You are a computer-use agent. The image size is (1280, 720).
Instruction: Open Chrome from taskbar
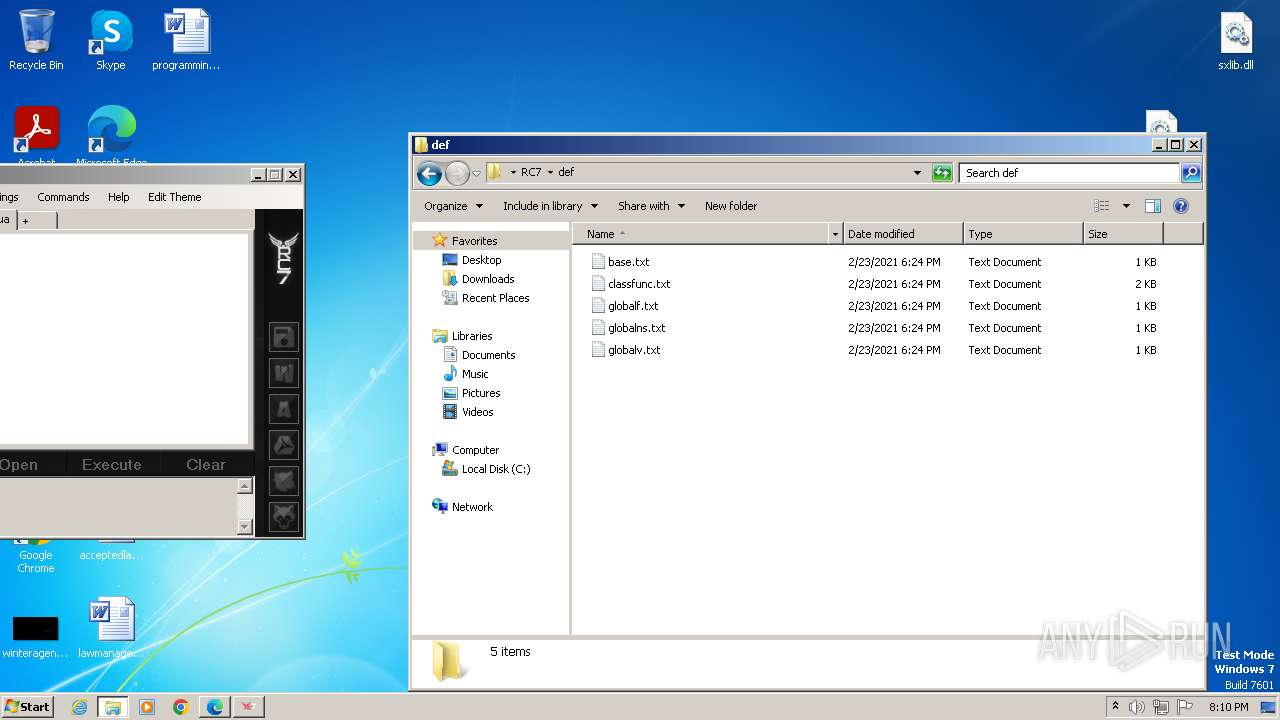181,707
